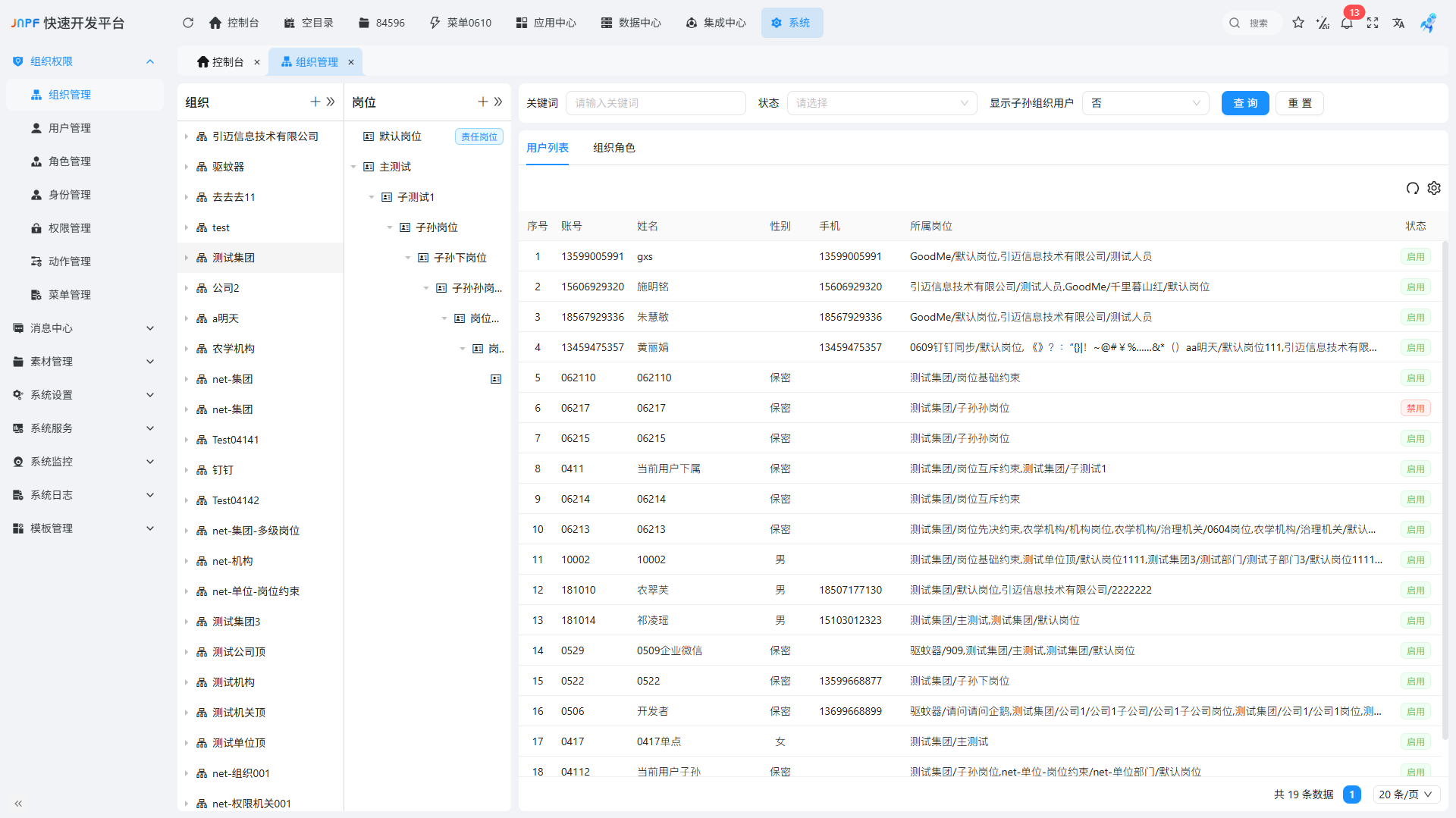Collapse the 子测试1 position node
Image resolution: width=1456 pixels, height=818 pixels.
coord(372,197)
